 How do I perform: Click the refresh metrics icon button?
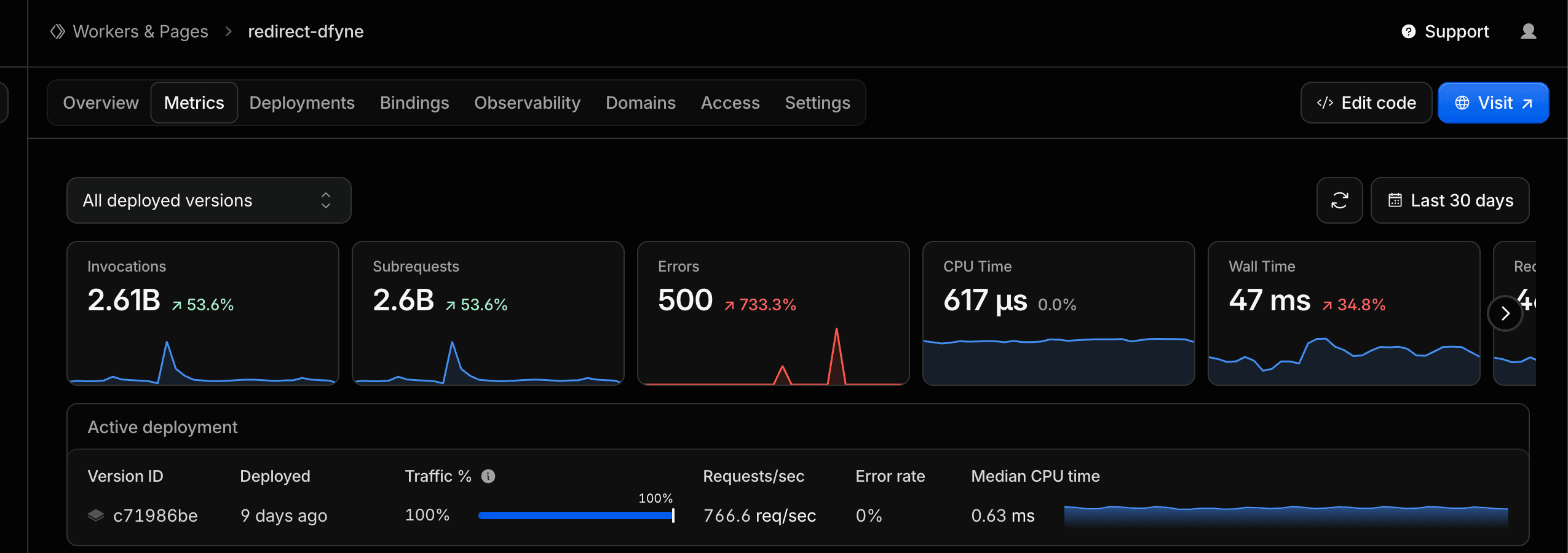(1339, 200)
